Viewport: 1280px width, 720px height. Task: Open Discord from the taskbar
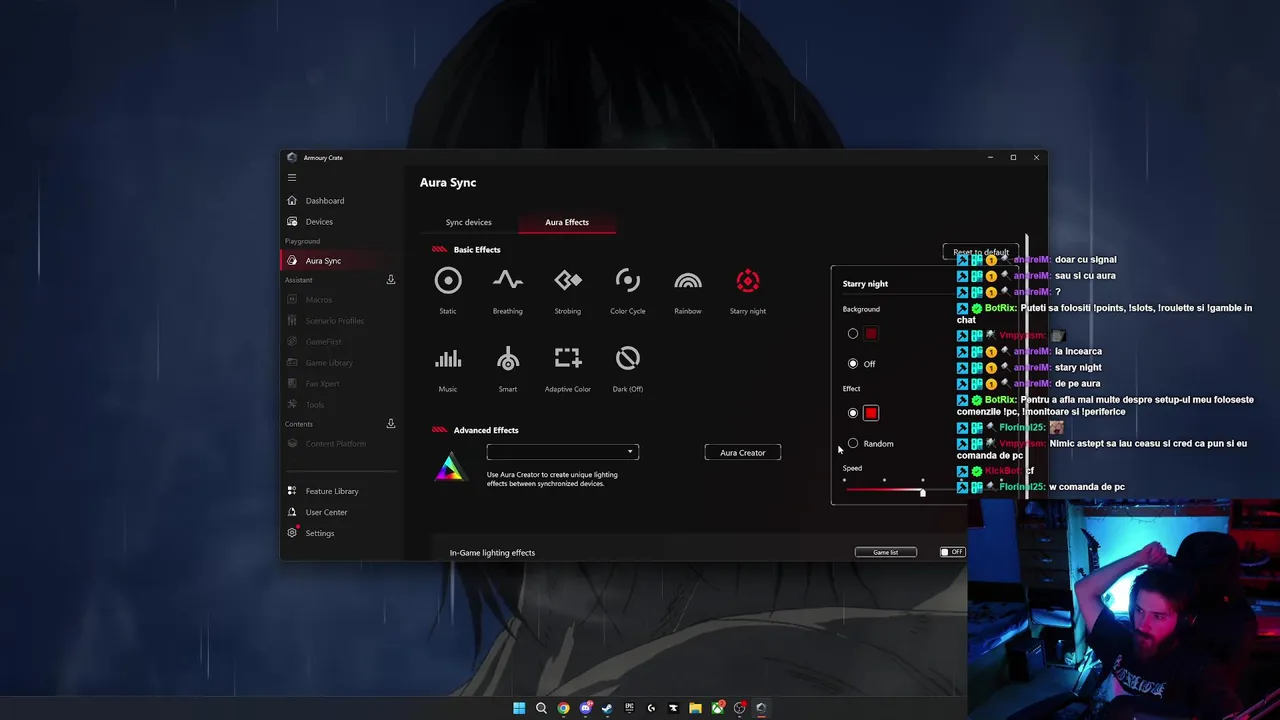pos(585,708)
